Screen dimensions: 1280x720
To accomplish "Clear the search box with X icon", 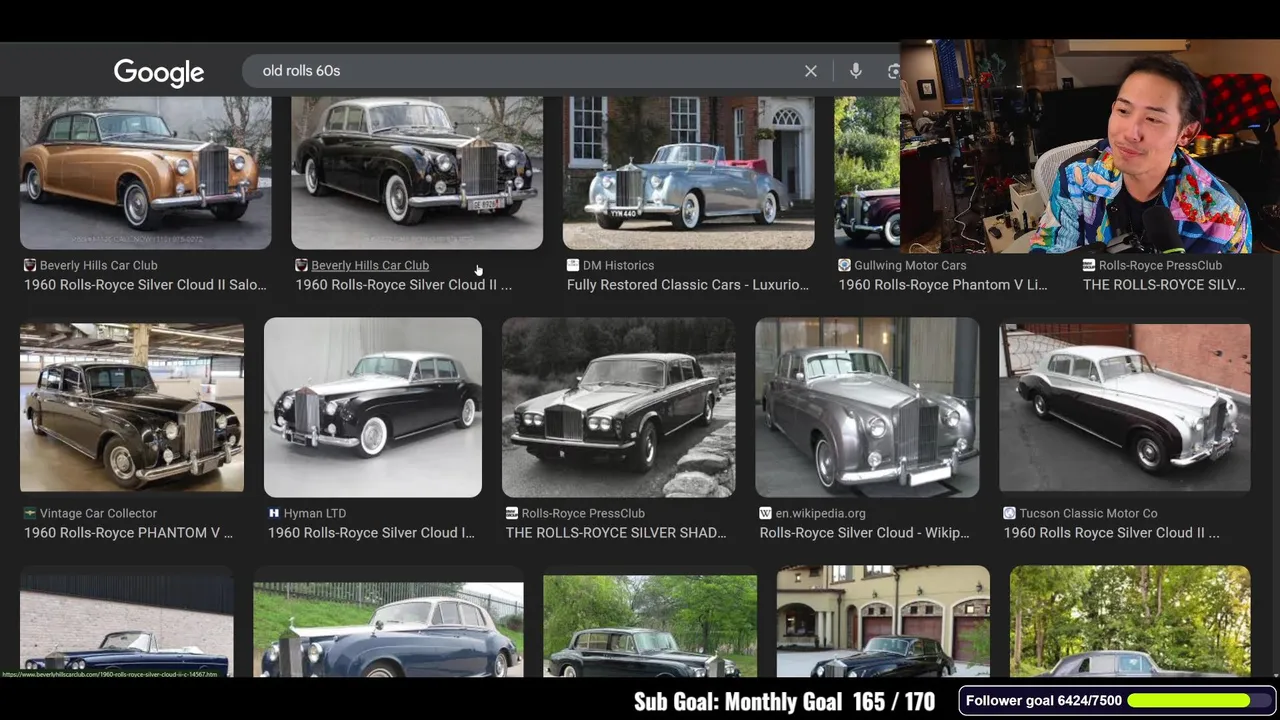I will tap(811, 71).
